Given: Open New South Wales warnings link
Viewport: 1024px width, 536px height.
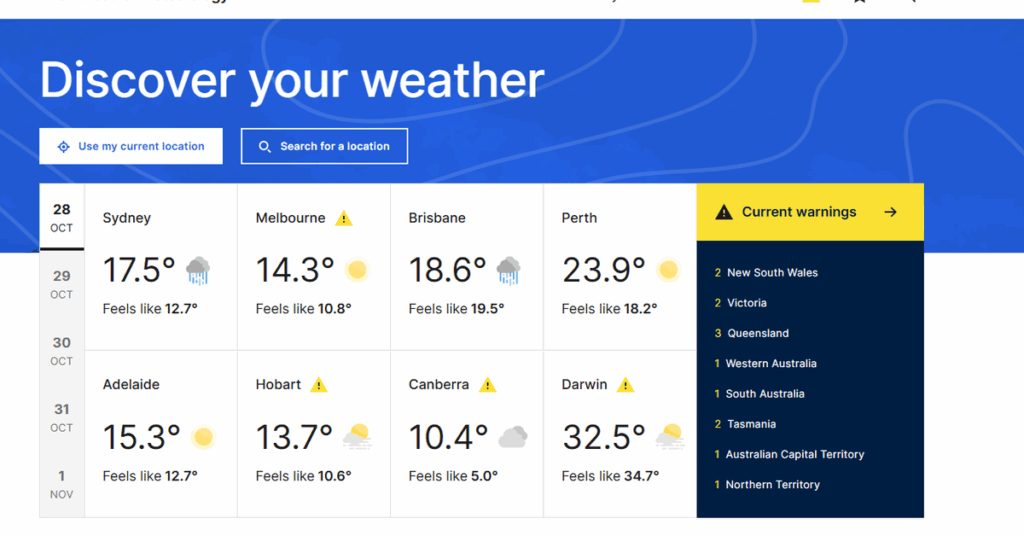Looking at the screenshot, I should 772,273.
